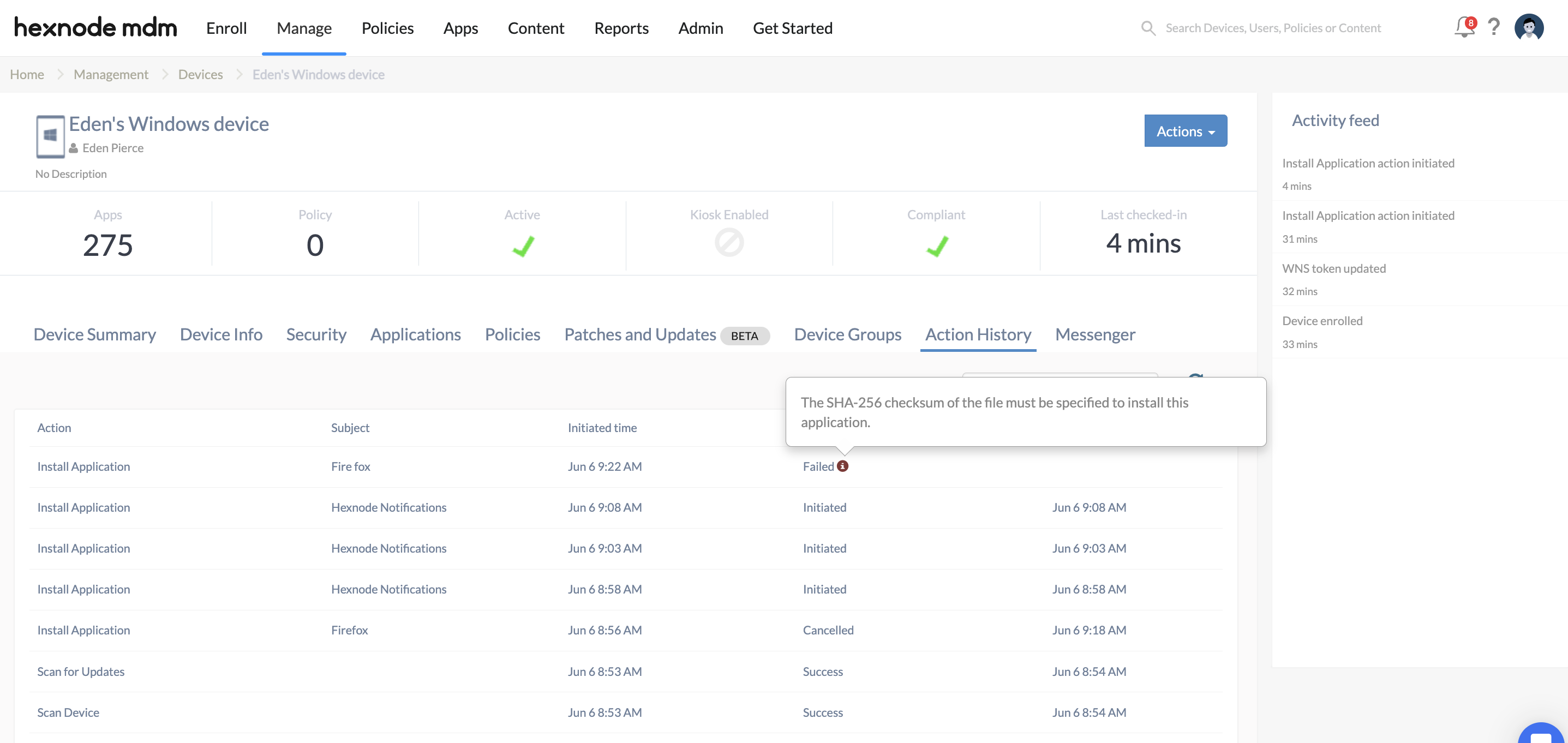Open the Apps menu

tap(460, 28)
